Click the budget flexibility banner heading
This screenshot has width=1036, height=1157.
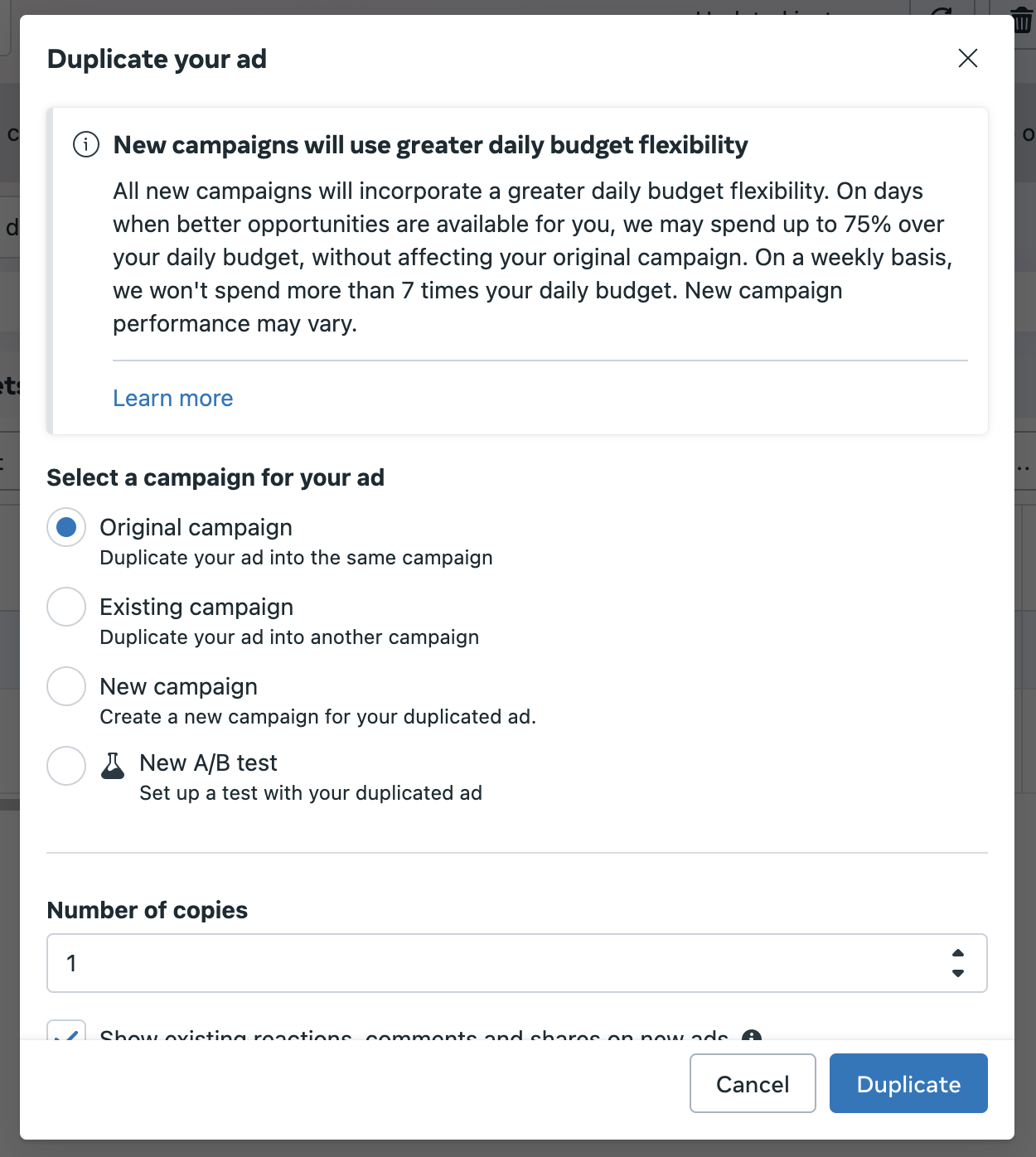click(x=430, y=145)
